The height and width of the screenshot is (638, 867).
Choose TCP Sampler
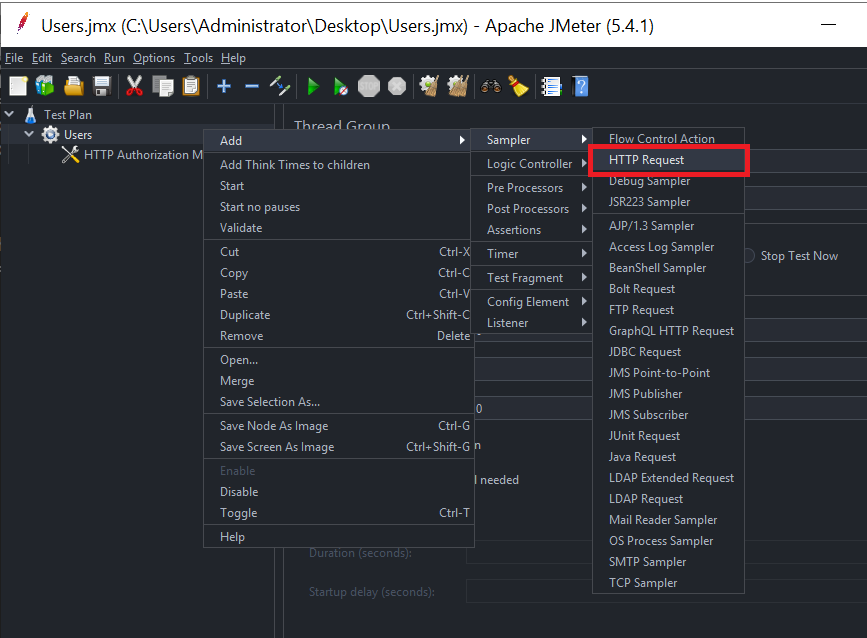coord(668,583)
